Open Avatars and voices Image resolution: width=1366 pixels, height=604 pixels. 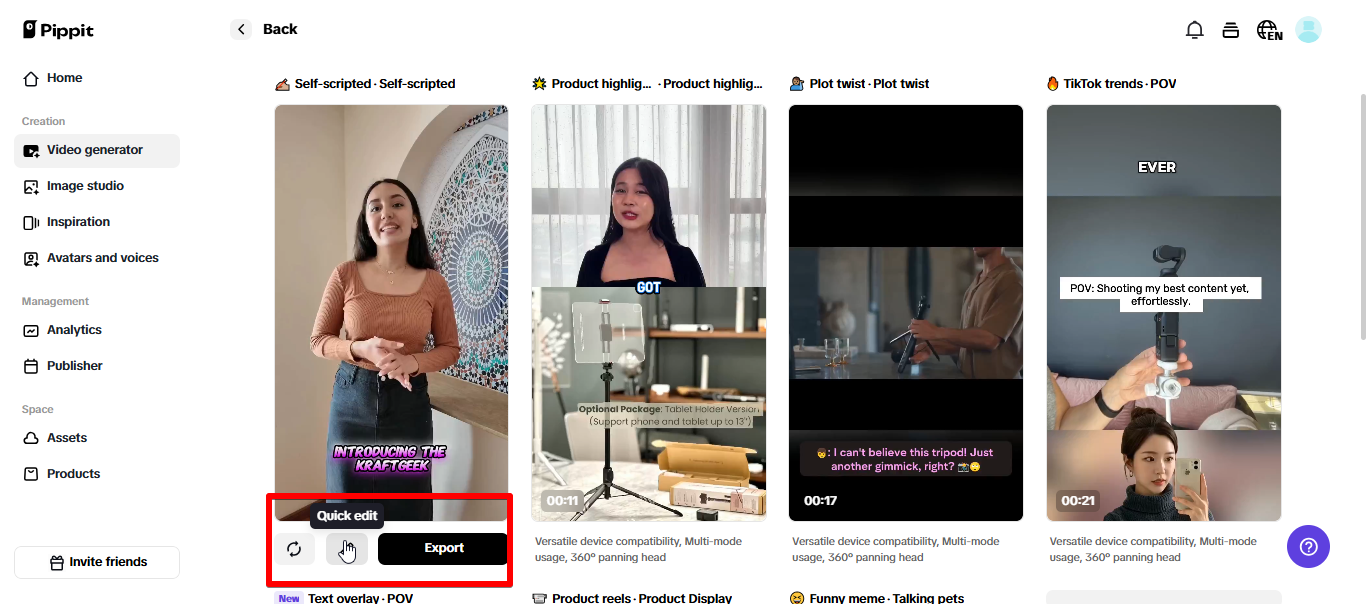pyautogui.click(x=102, y=257)
